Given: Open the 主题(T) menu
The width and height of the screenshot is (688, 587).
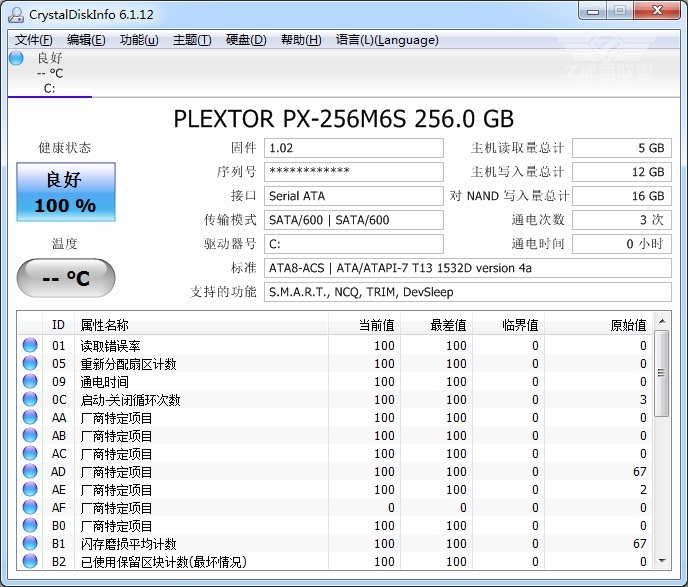Looking at the screenshot, I should pos(192,40).
